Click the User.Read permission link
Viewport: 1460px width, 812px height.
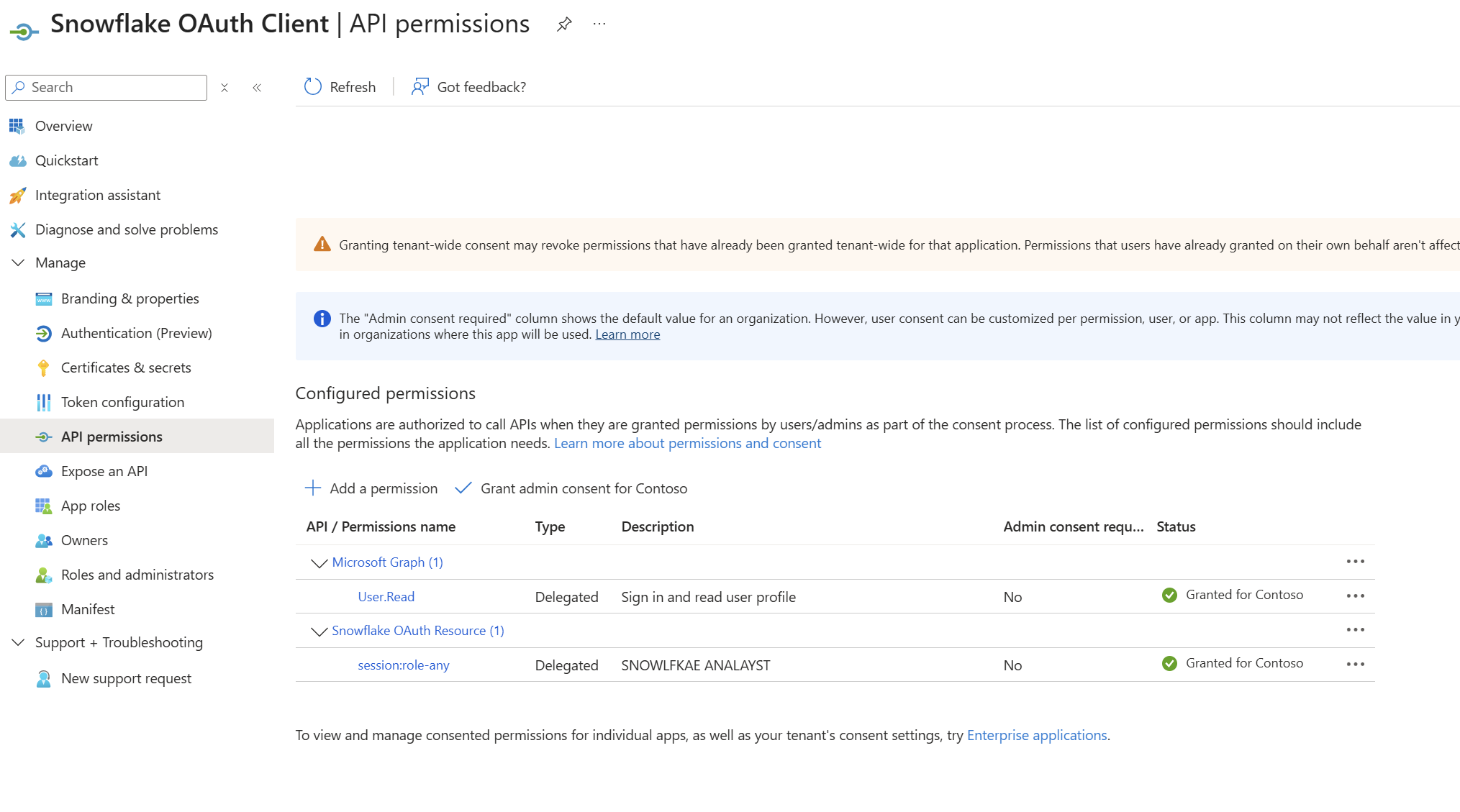coord(386,597)
